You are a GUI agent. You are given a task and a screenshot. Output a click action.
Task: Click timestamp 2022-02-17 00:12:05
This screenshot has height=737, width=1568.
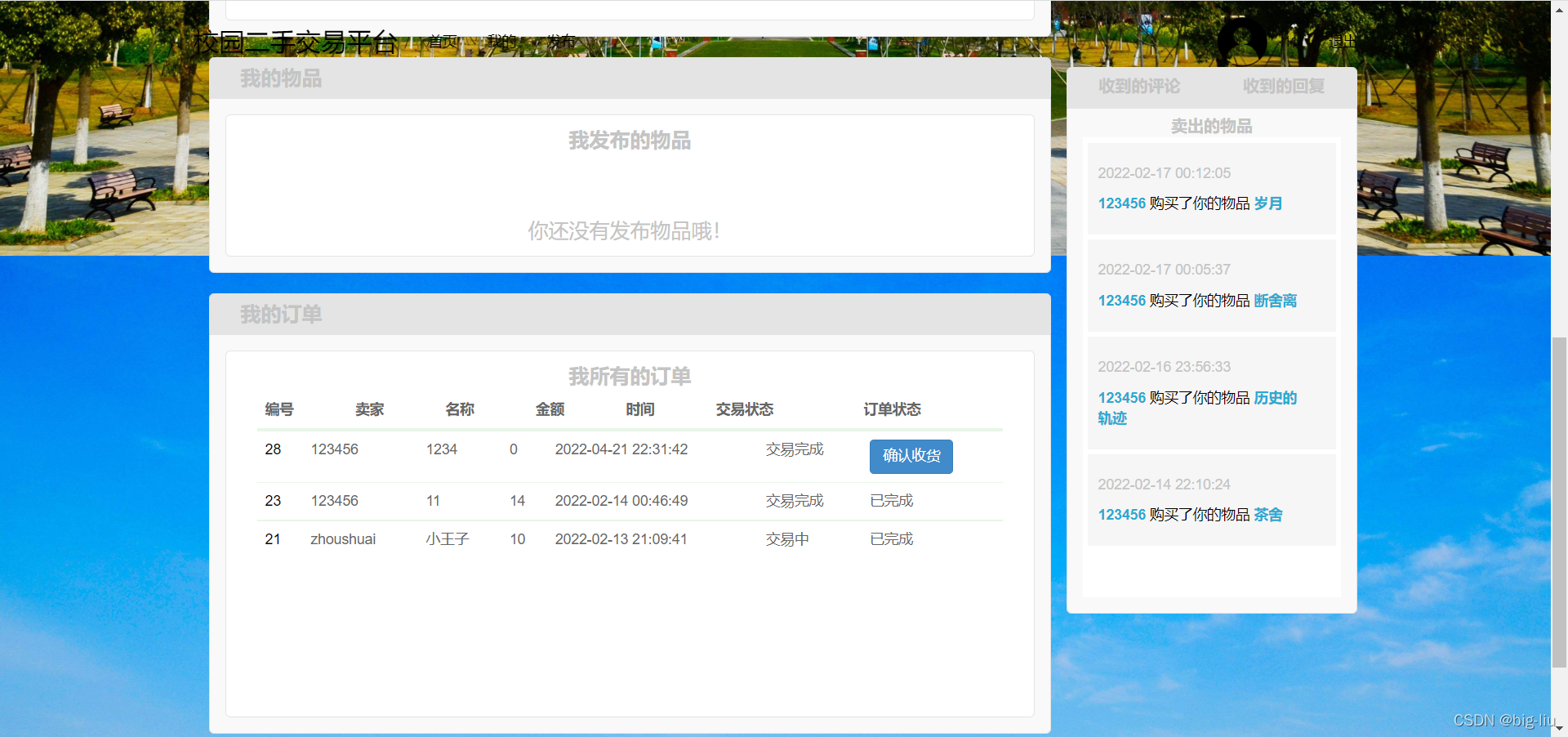(x=1164, y=173)
